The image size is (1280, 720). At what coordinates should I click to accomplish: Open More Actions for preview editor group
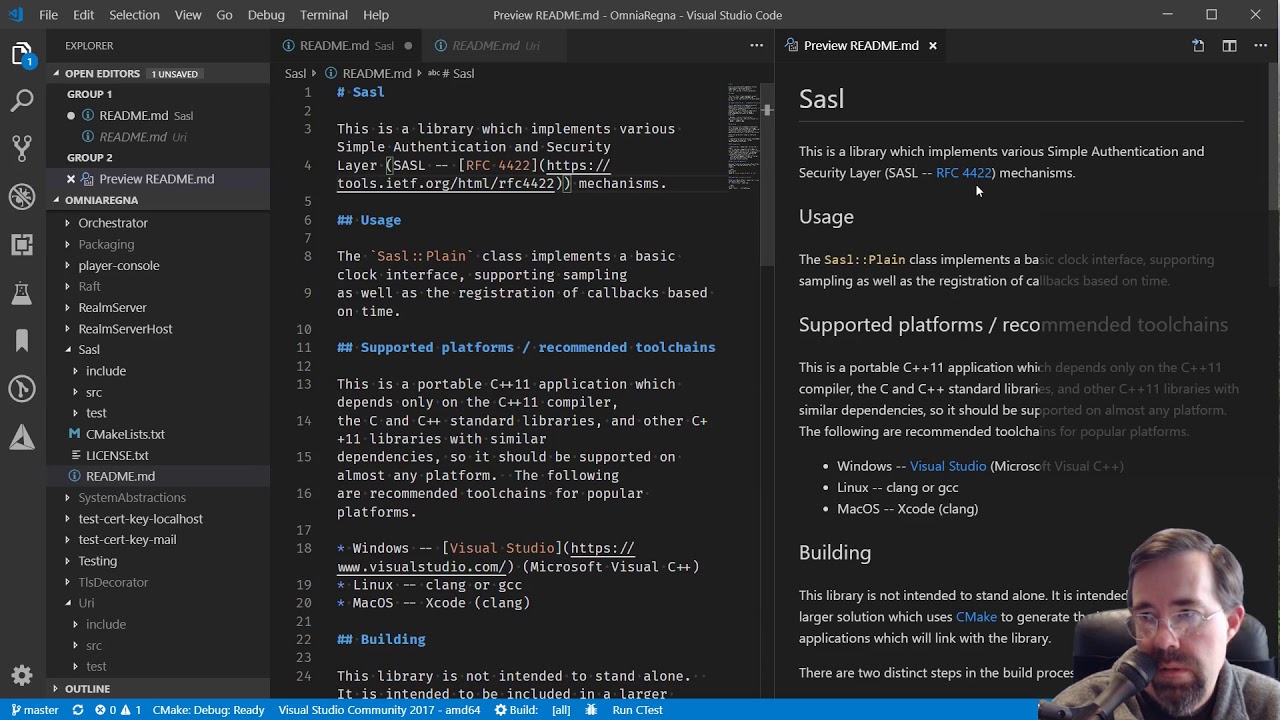(1260, 46)
